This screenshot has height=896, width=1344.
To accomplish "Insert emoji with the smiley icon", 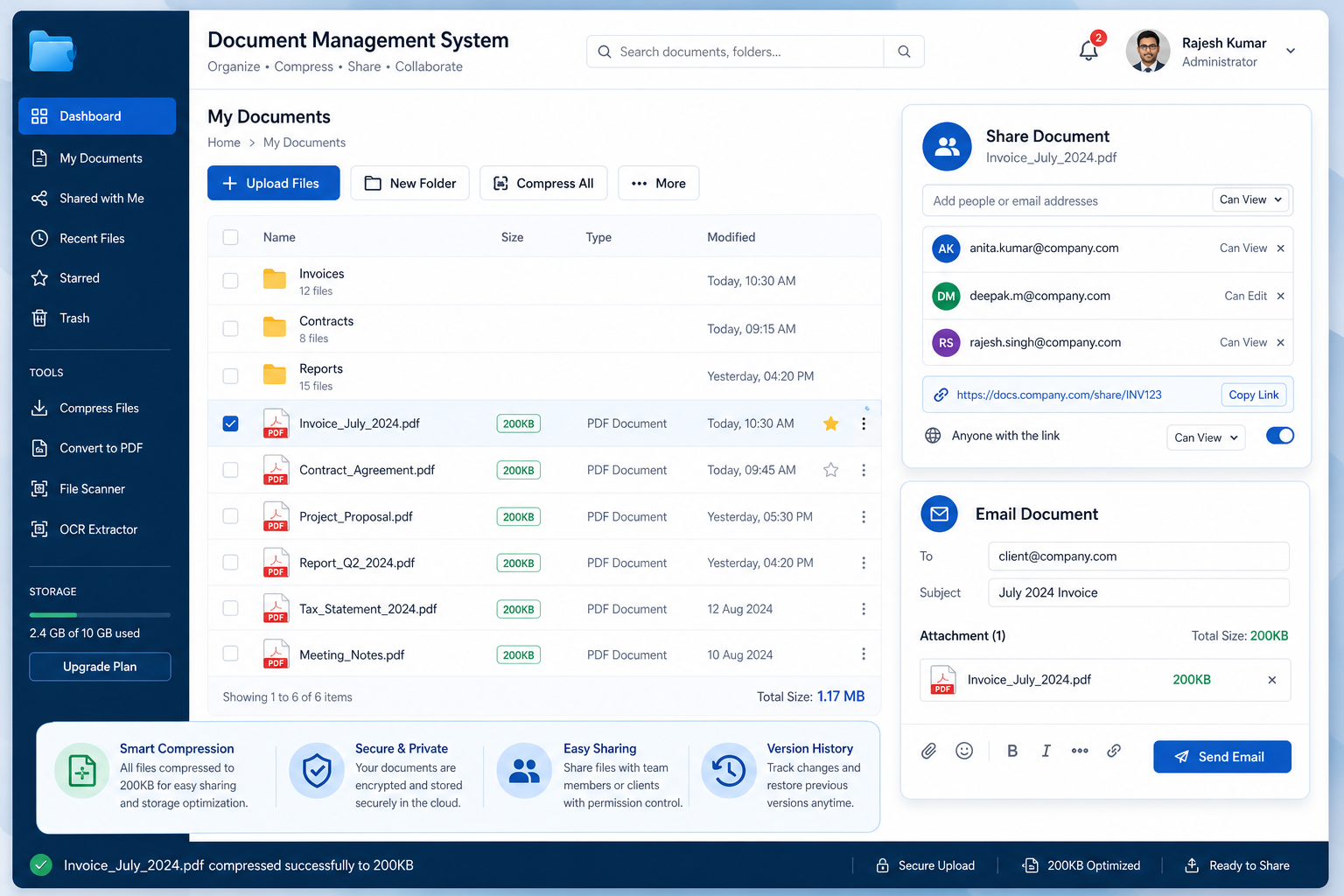I will coord(964,751).
